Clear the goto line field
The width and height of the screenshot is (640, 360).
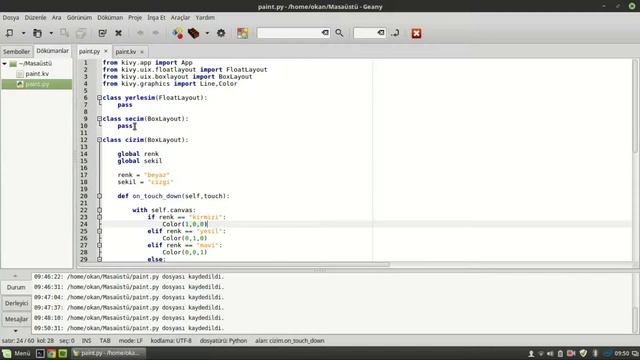click(x=381, y=33)
